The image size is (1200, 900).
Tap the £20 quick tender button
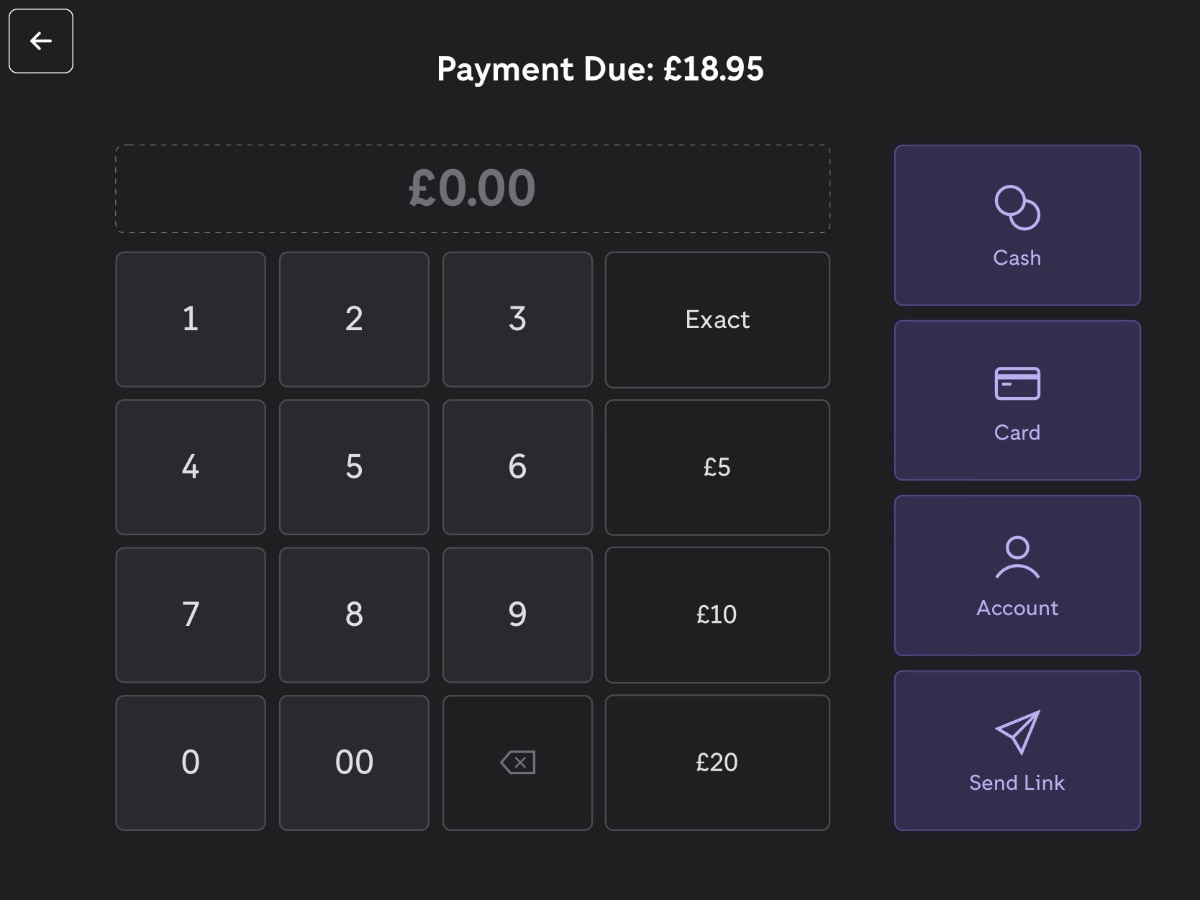[717, 763]
